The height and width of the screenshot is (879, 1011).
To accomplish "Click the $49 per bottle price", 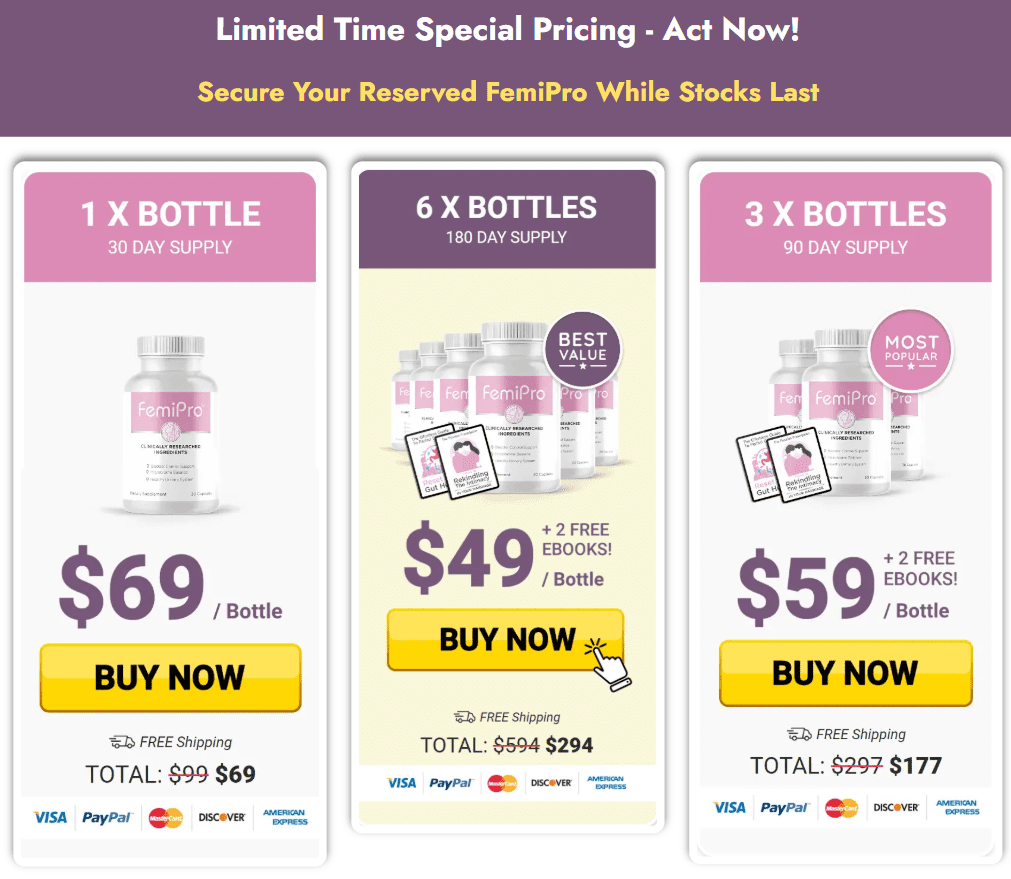I will tap(469, 558).
